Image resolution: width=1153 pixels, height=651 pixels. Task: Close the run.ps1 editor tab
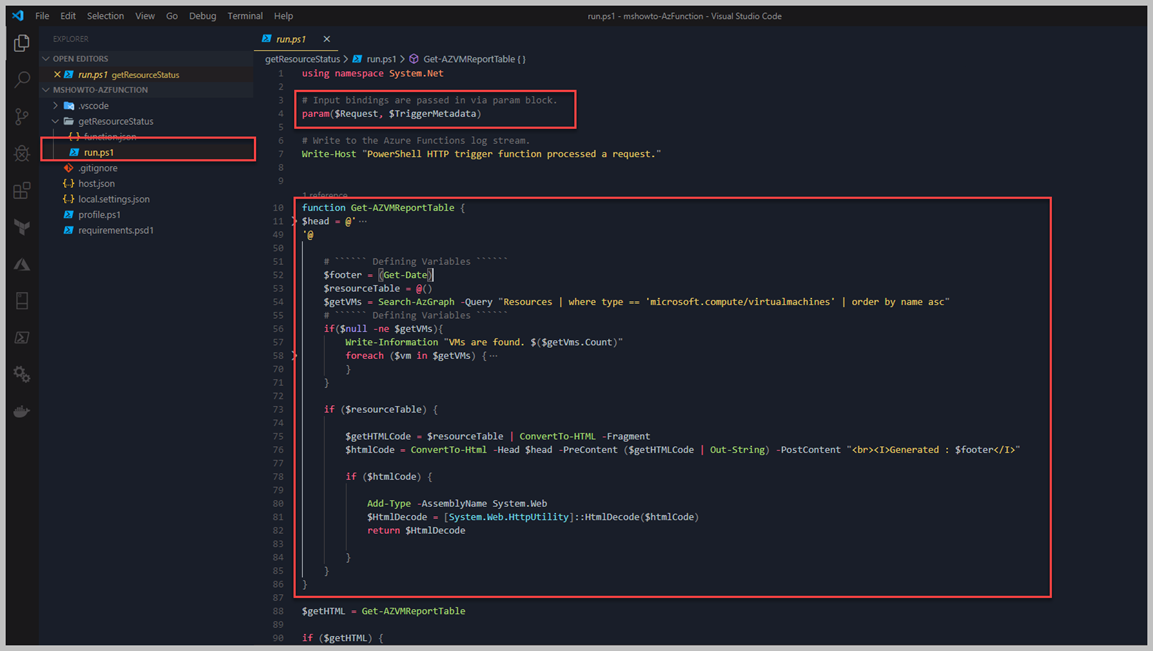326,39
